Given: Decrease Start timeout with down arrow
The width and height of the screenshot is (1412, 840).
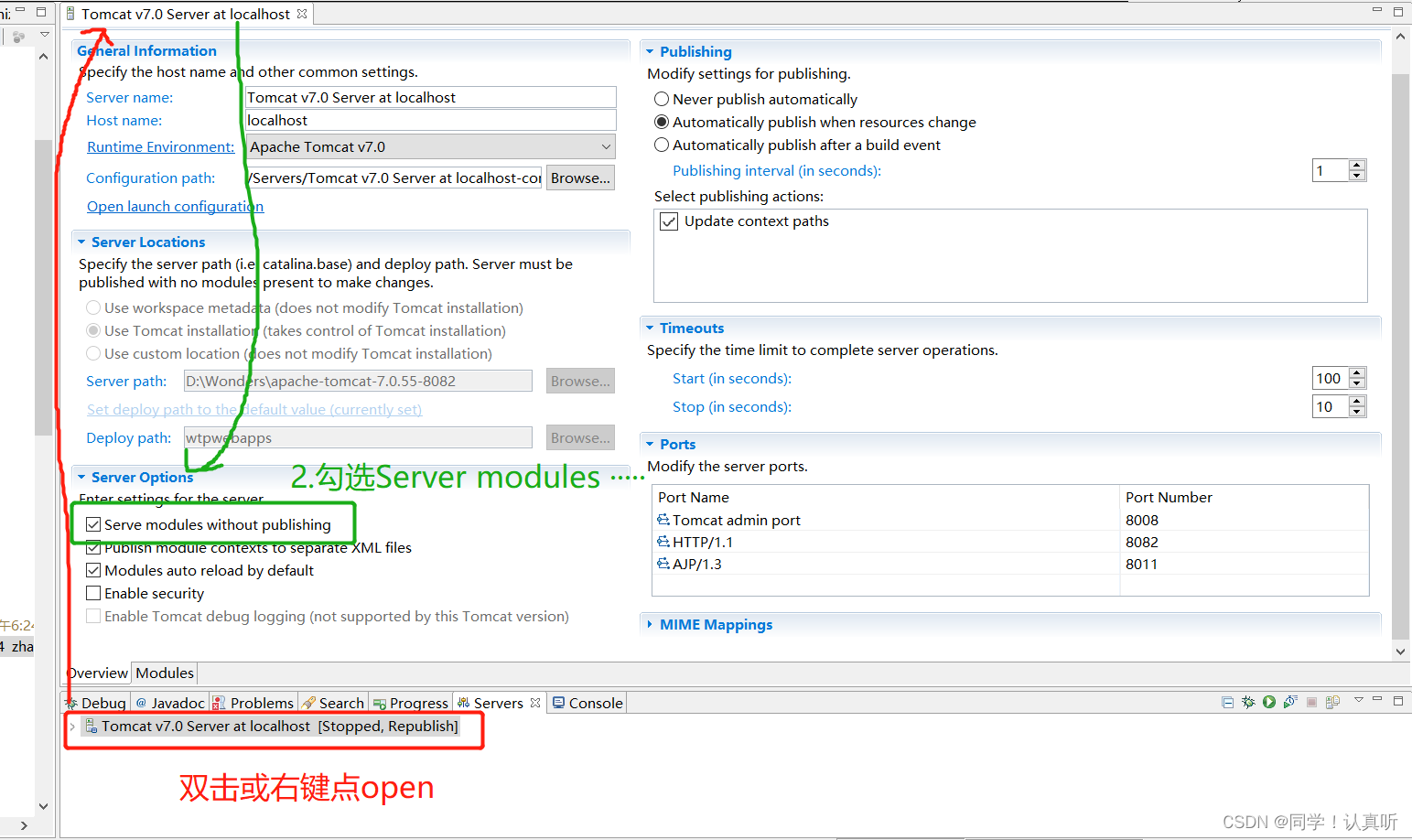Looking at the screenshot, I should click(1357, 383).
